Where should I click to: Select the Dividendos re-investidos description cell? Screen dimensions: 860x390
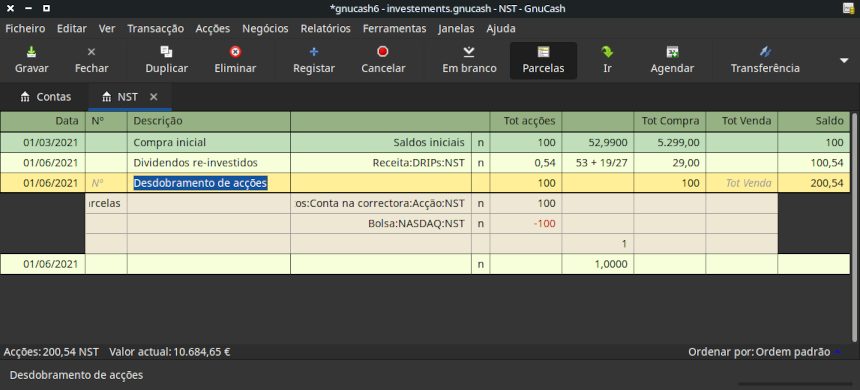209,163
